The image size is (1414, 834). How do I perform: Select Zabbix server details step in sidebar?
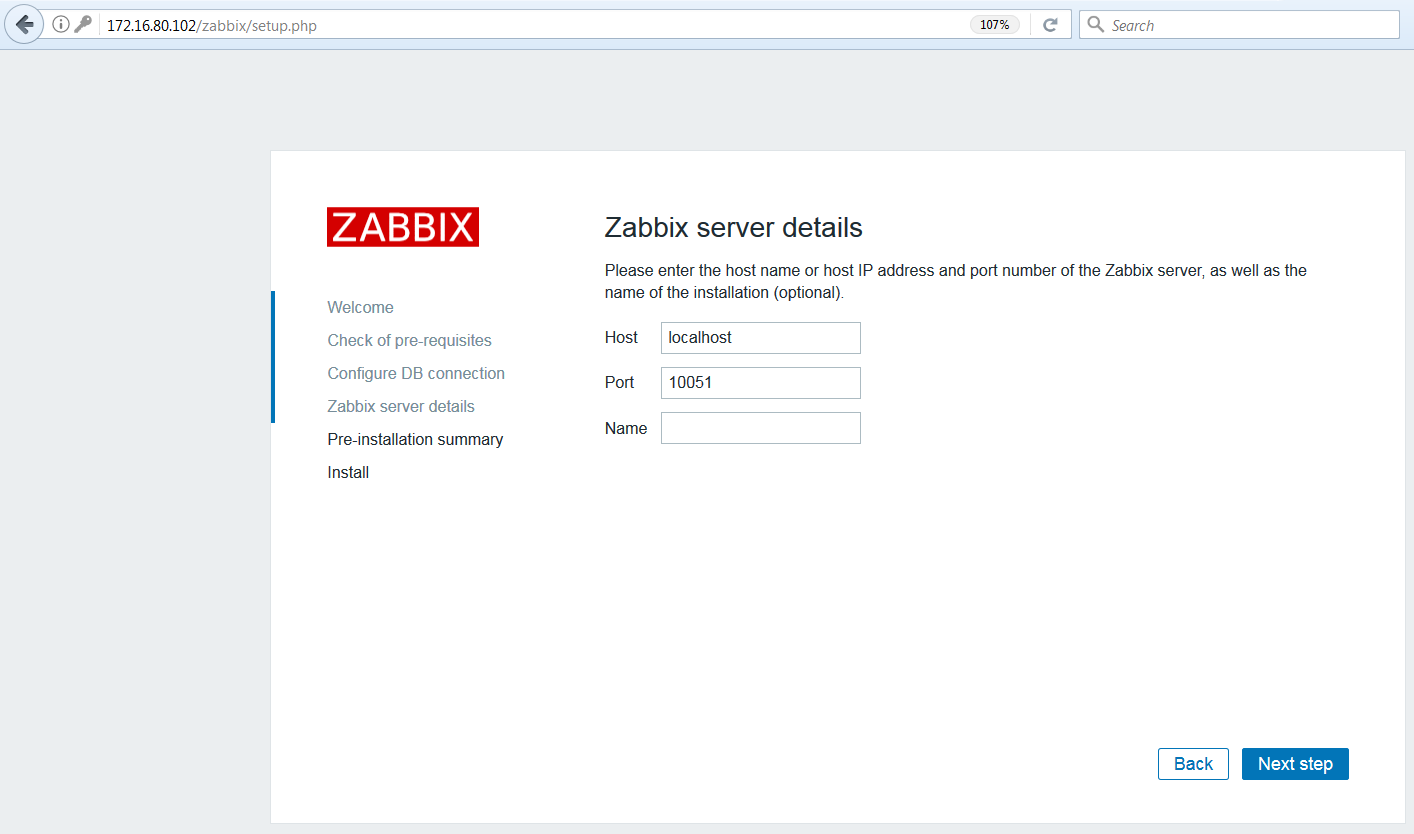401,406
